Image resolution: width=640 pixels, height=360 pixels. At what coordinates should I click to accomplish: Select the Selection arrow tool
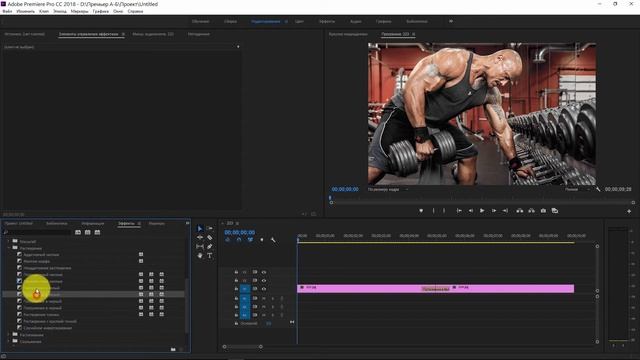pos(200,229)
